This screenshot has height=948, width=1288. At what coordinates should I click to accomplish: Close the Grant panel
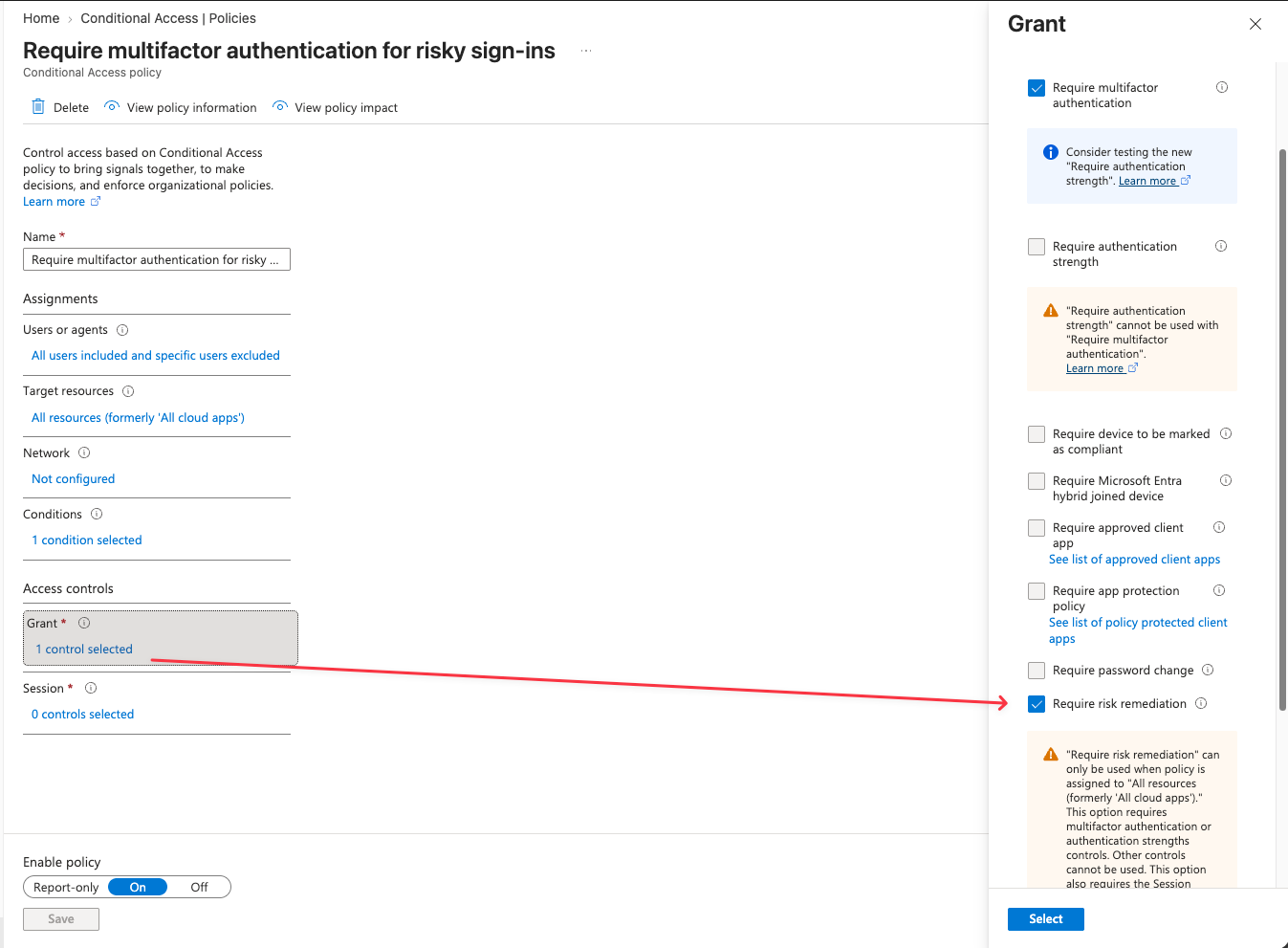(x=1255, y=24)
